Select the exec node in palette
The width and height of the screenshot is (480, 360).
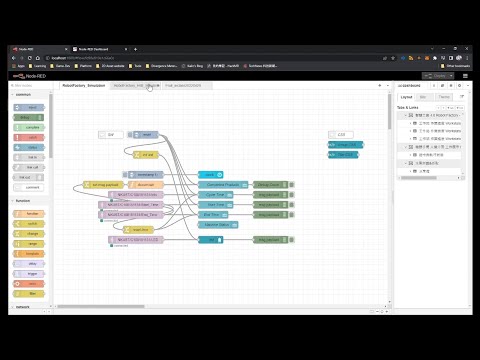(x=29, y=284)
